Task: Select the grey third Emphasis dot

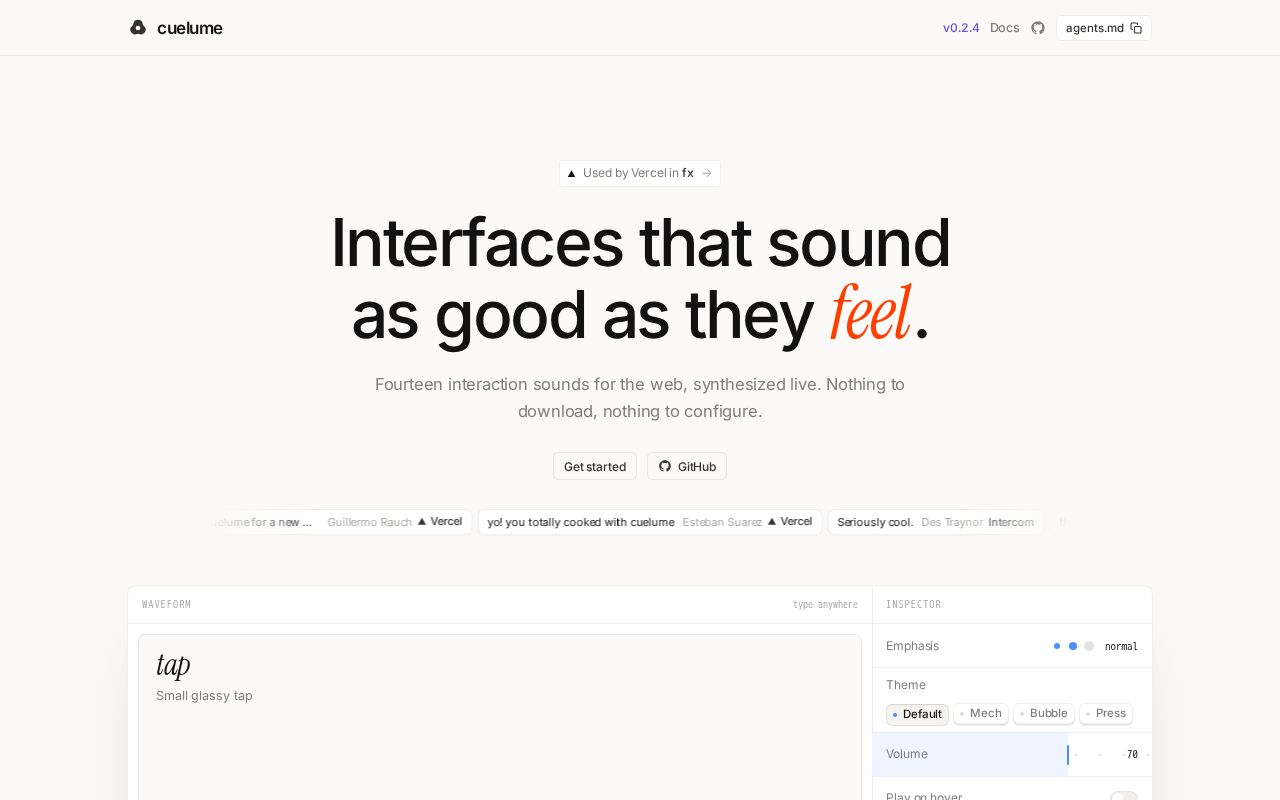Action: [1089, 646]
